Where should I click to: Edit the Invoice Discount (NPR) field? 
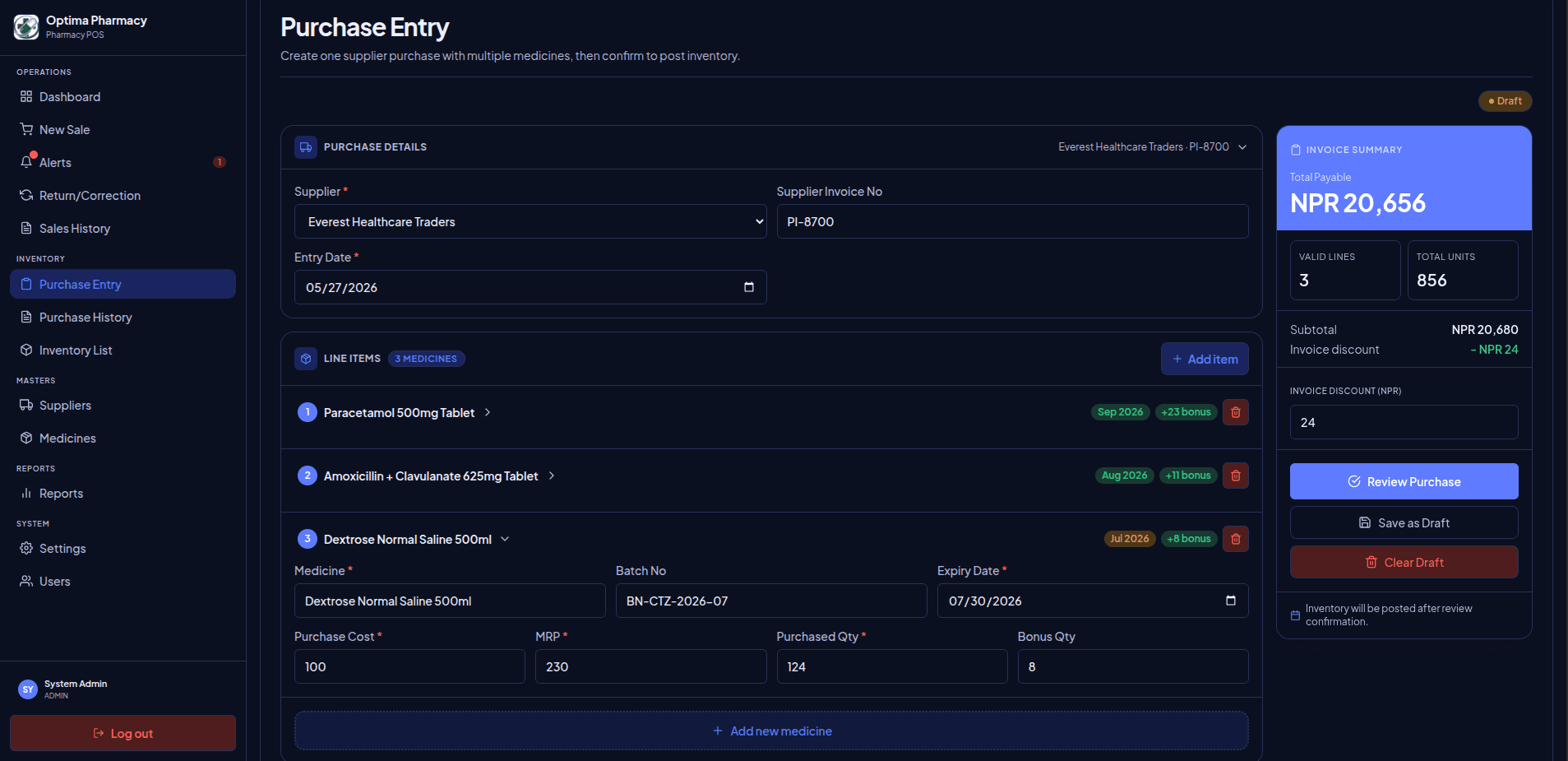coord(1404,422)
